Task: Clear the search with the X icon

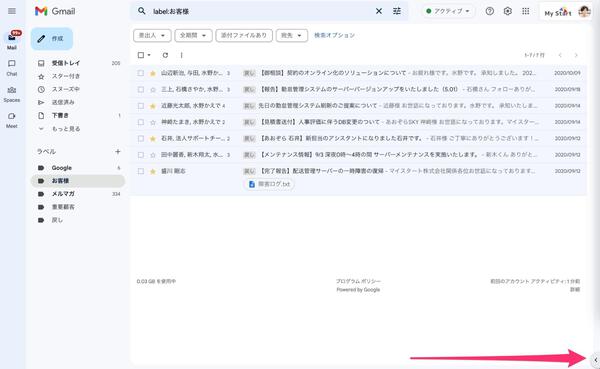Action: point(379,11)
